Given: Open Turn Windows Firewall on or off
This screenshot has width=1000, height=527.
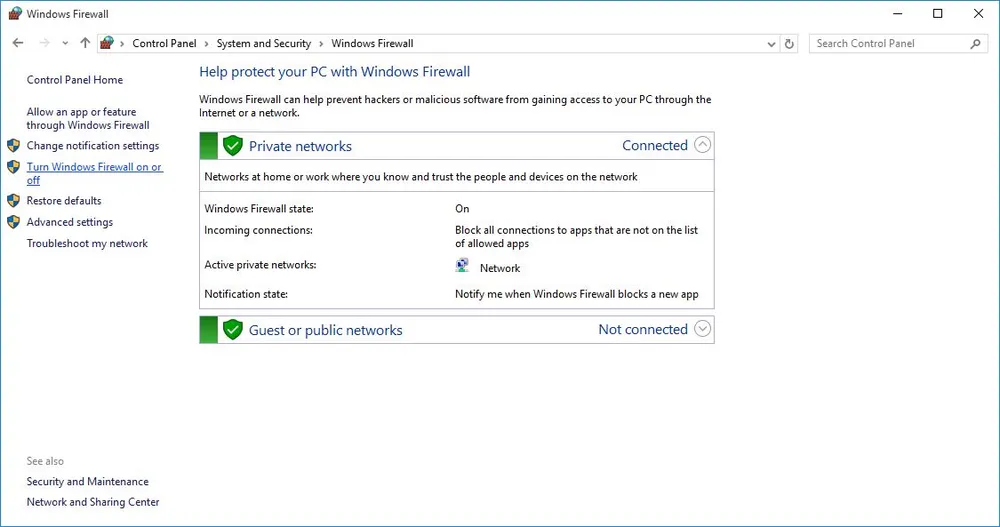Looking at the screenshot, I should click(x=94, y=168).
